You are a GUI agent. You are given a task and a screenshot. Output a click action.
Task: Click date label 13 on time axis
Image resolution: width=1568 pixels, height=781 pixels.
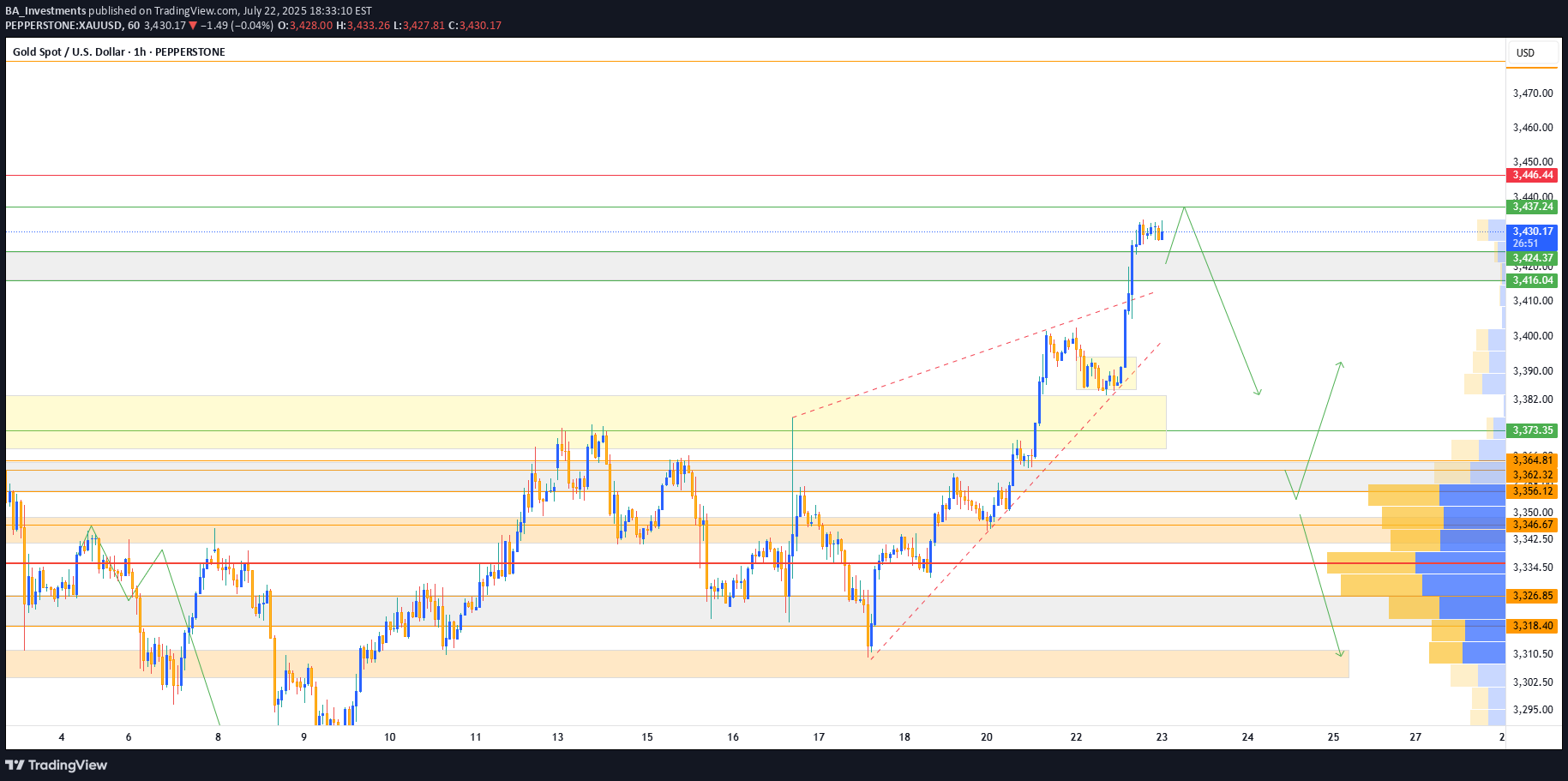pos(558,737)
